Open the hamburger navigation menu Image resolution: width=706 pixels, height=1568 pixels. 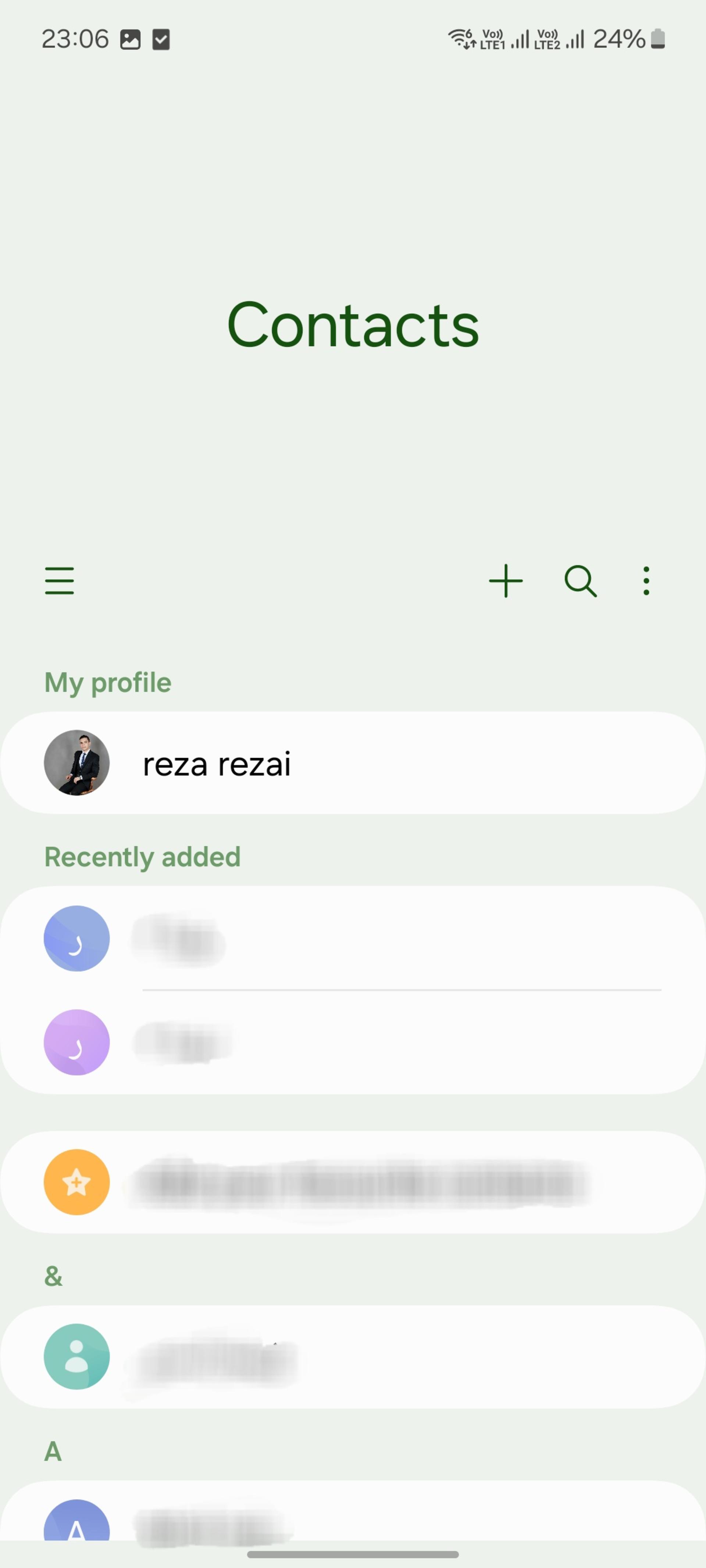[59, 580]
